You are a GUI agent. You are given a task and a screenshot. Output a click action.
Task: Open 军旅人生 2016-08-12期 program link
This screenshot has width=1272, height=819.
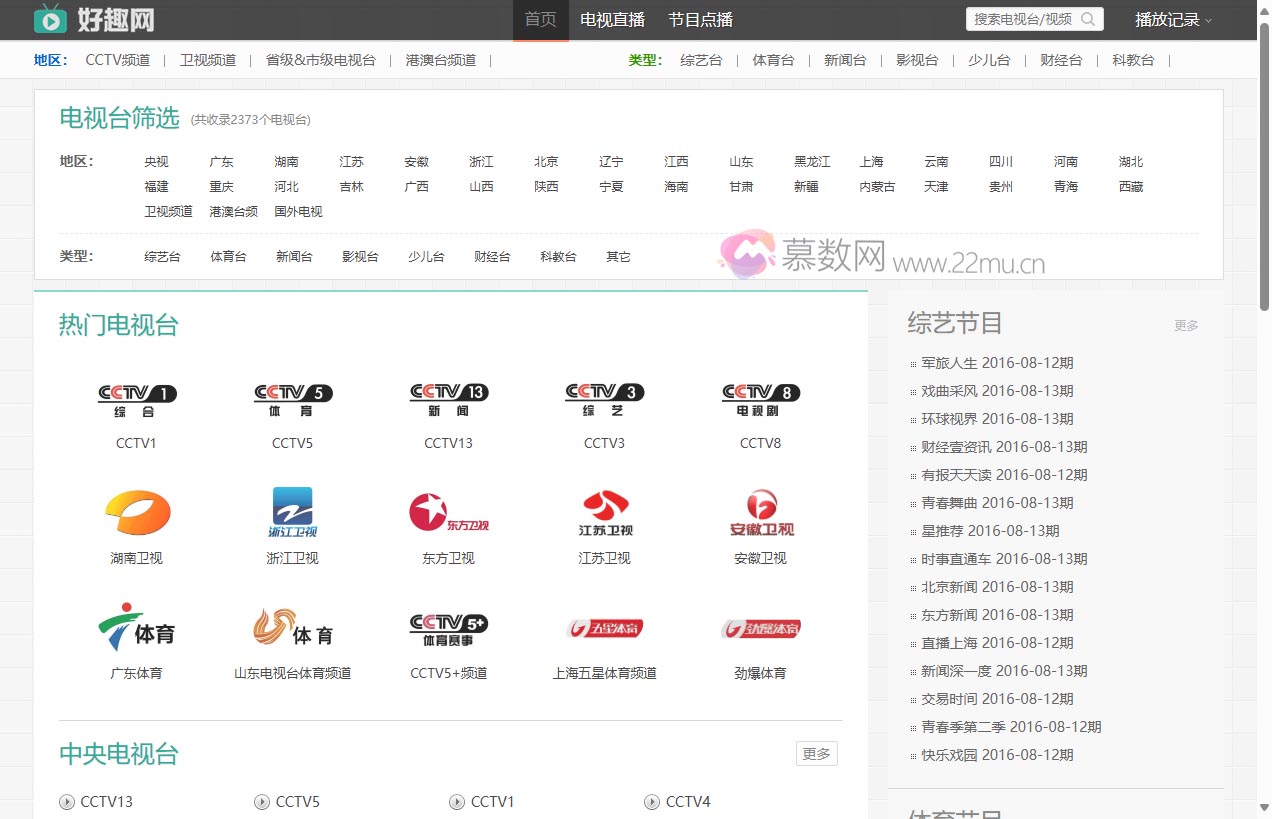[x=997, y=363]
